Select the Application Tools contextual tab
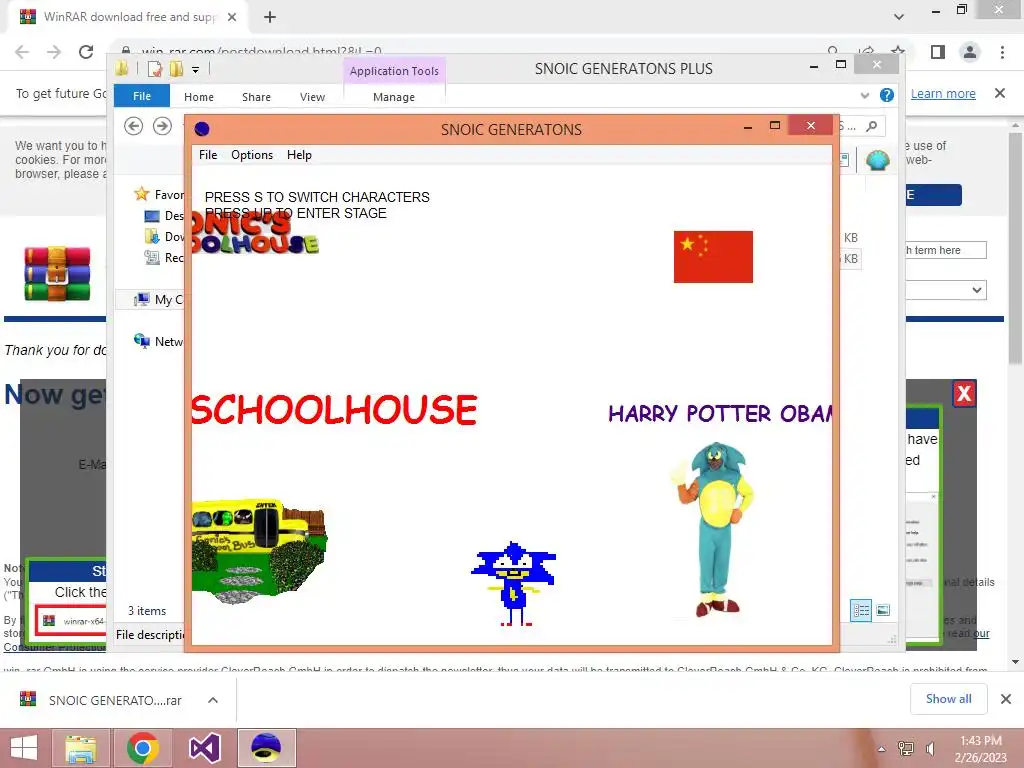Screen dimensions: 1024x768 click(x=394, y=71)
